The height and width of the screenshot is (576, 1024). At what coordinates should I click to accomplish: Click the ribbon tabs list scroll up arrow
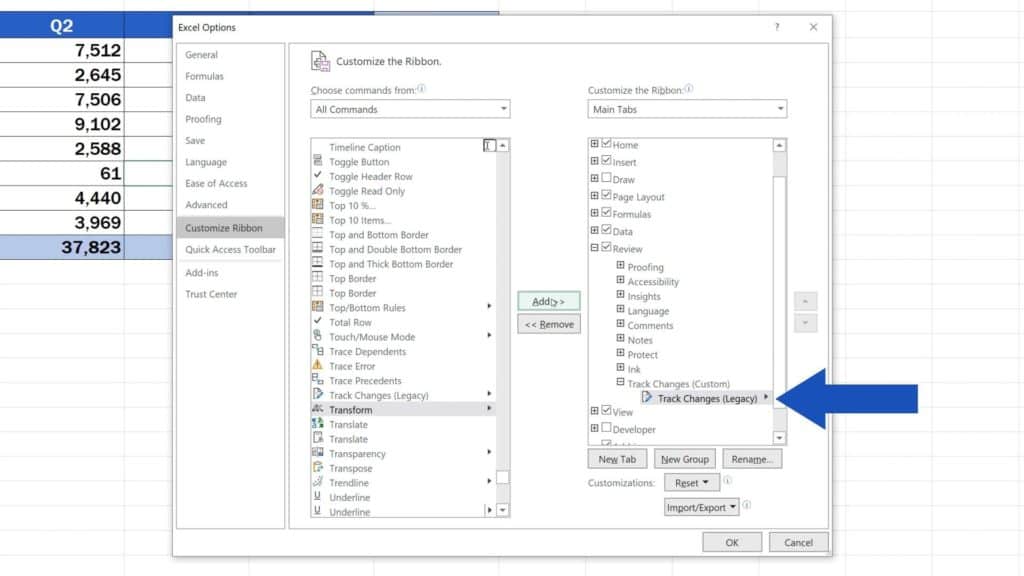click(779, 145)
